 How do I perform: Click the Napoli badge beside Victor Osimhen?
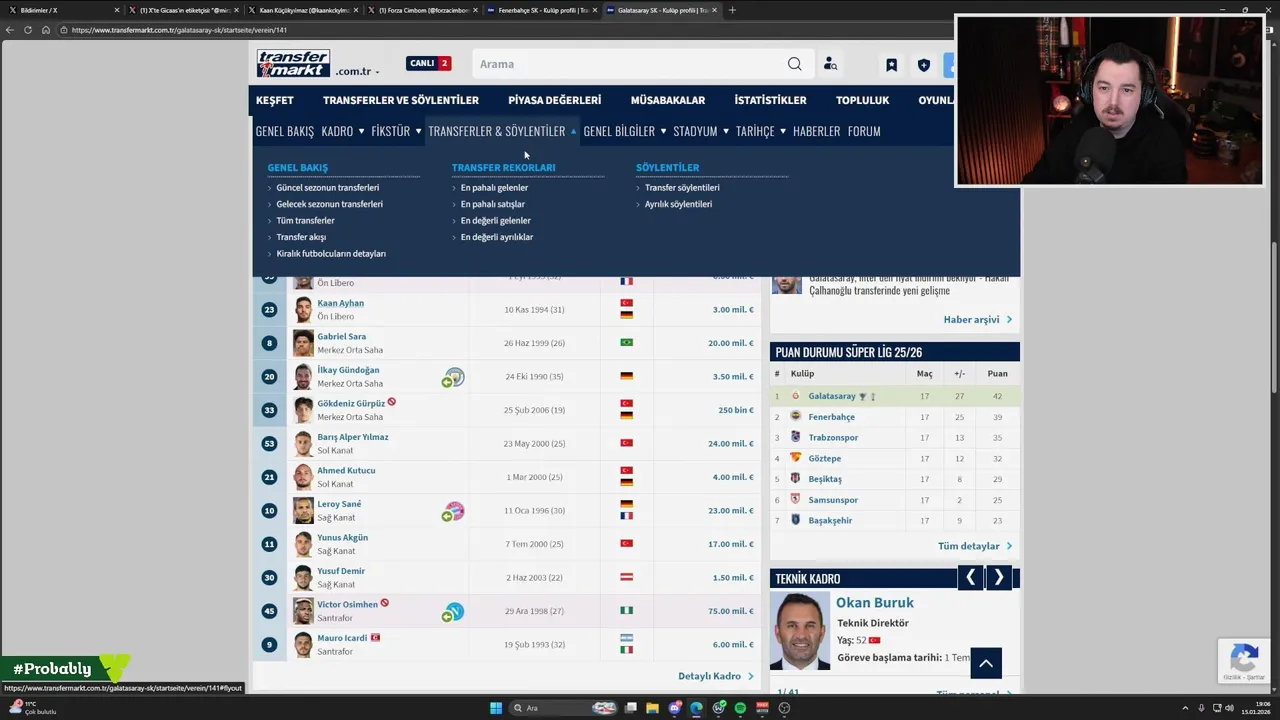pyautogui.click(x=455, y=611)
